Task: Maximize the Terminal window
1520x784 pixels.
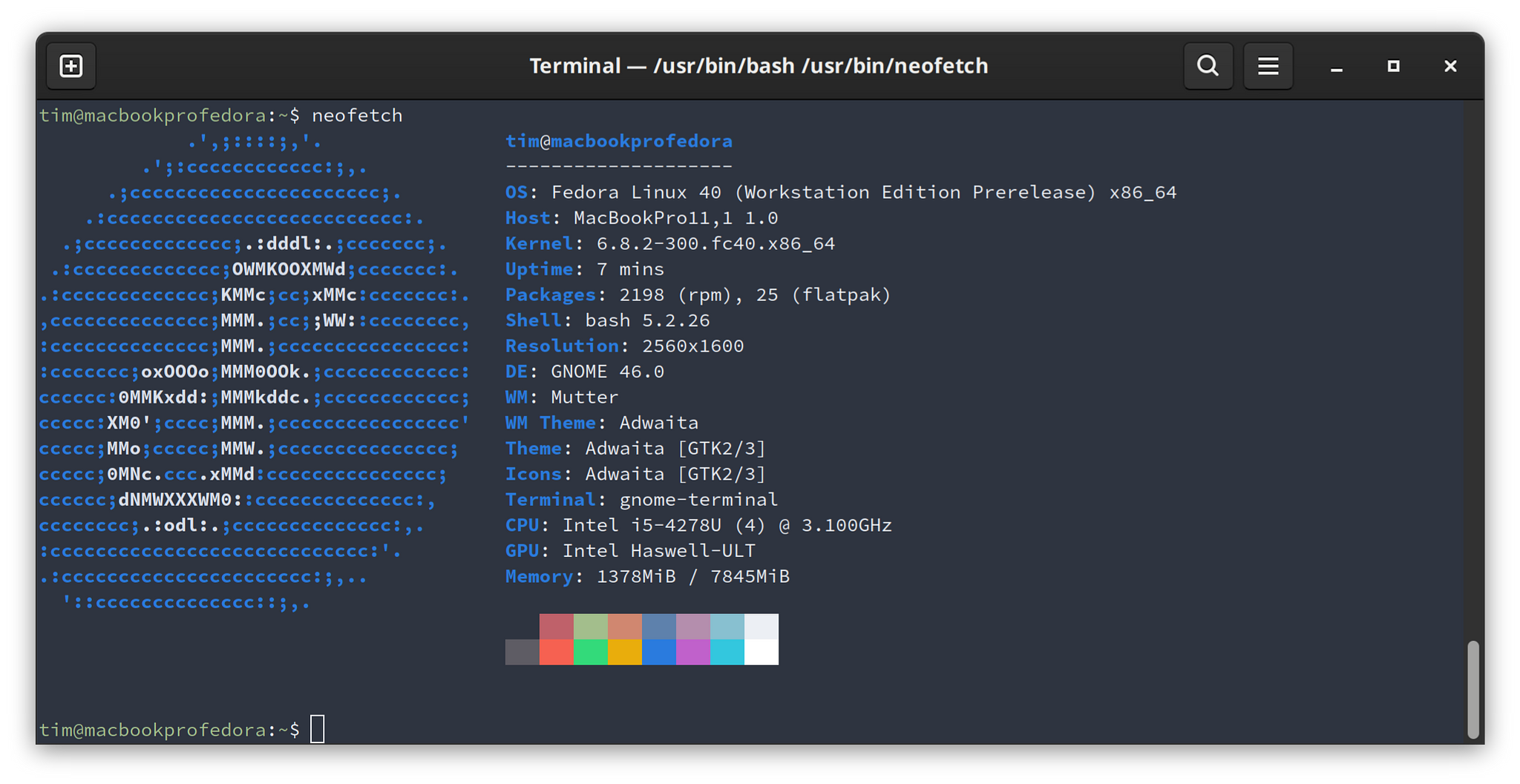Action: pos(1394,66)
